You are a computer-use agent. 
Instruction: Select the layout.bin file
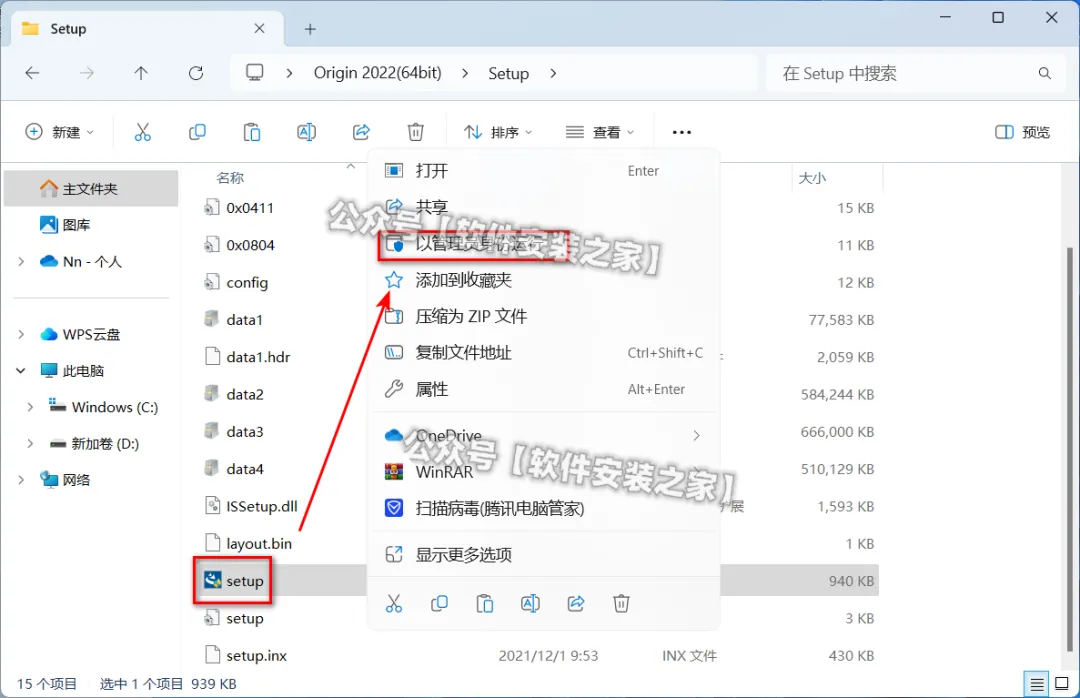click(248, 544)
